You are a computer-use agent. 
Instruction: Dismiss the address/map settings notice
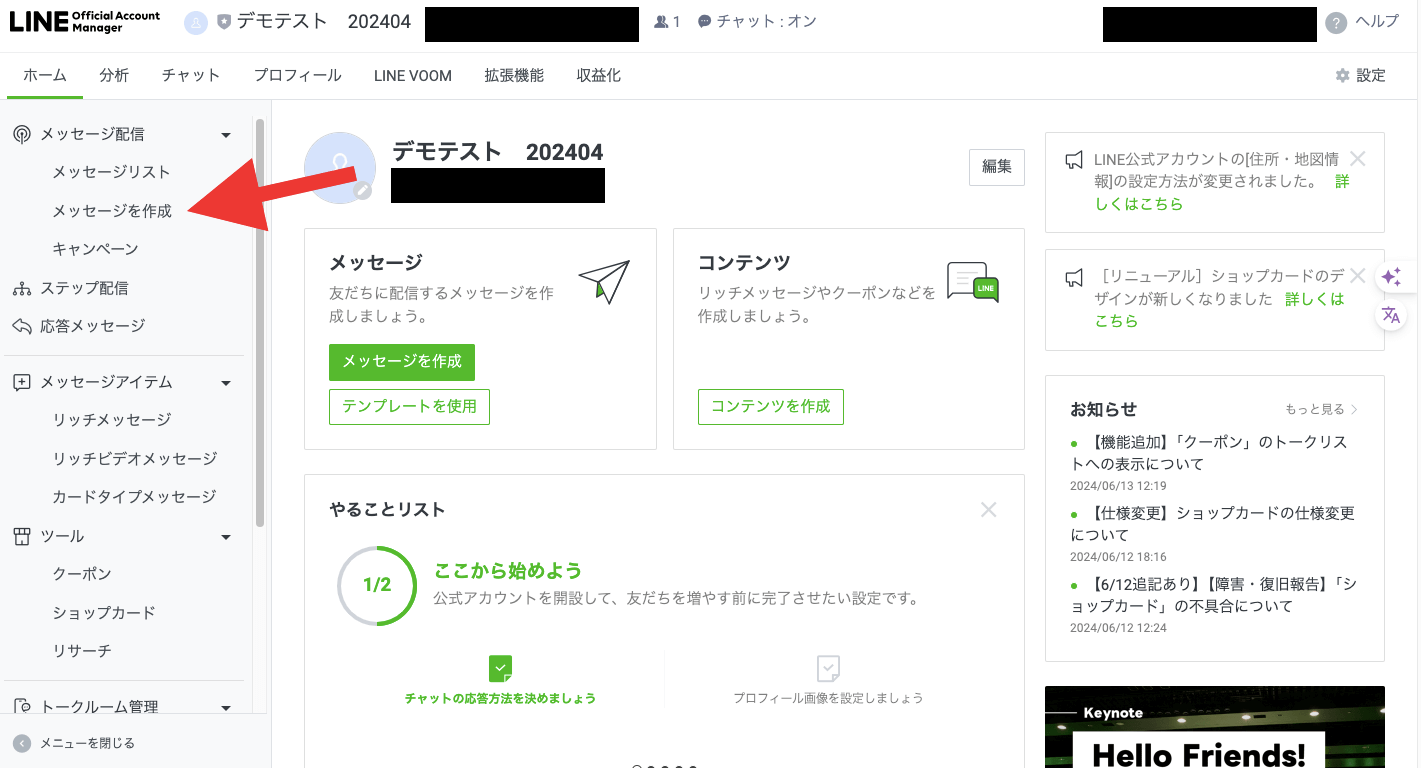(x=1357, y=158)
